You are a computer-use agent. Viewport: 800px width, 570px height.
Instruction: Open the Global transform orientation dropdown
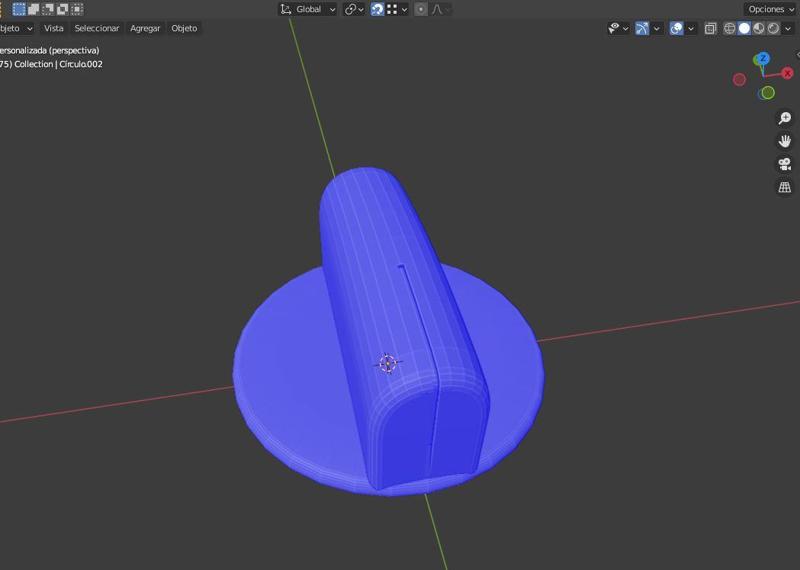coord(308,9)
